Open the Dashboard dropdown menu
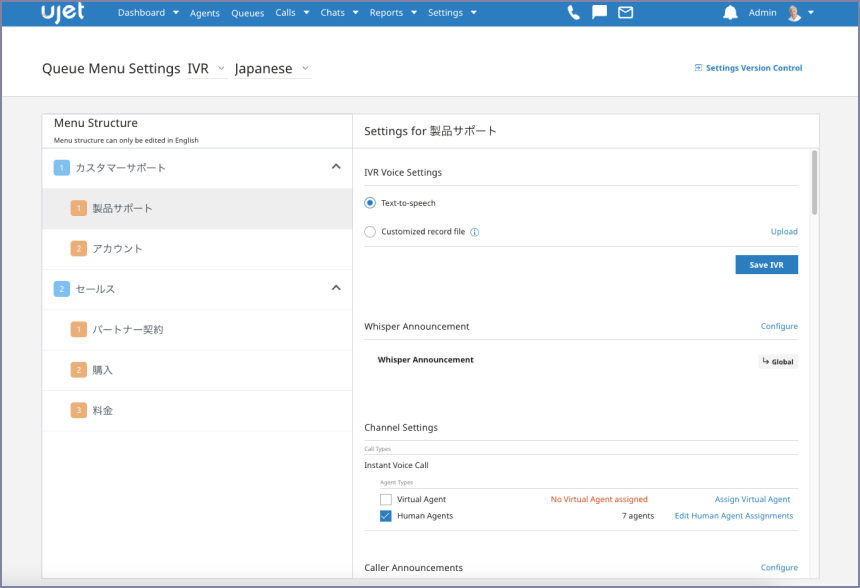This screenshot has width=860, height=588. pyautogui.click(x=148, y=13)
